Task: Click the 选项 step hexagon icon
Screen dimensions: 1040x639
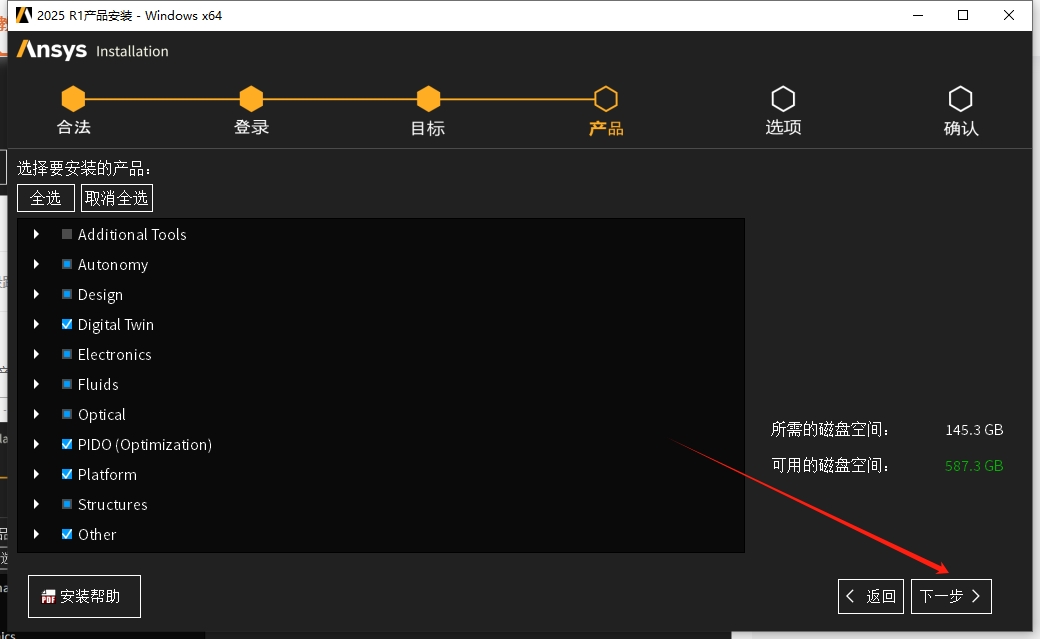Action: click(x=783, y=99)
